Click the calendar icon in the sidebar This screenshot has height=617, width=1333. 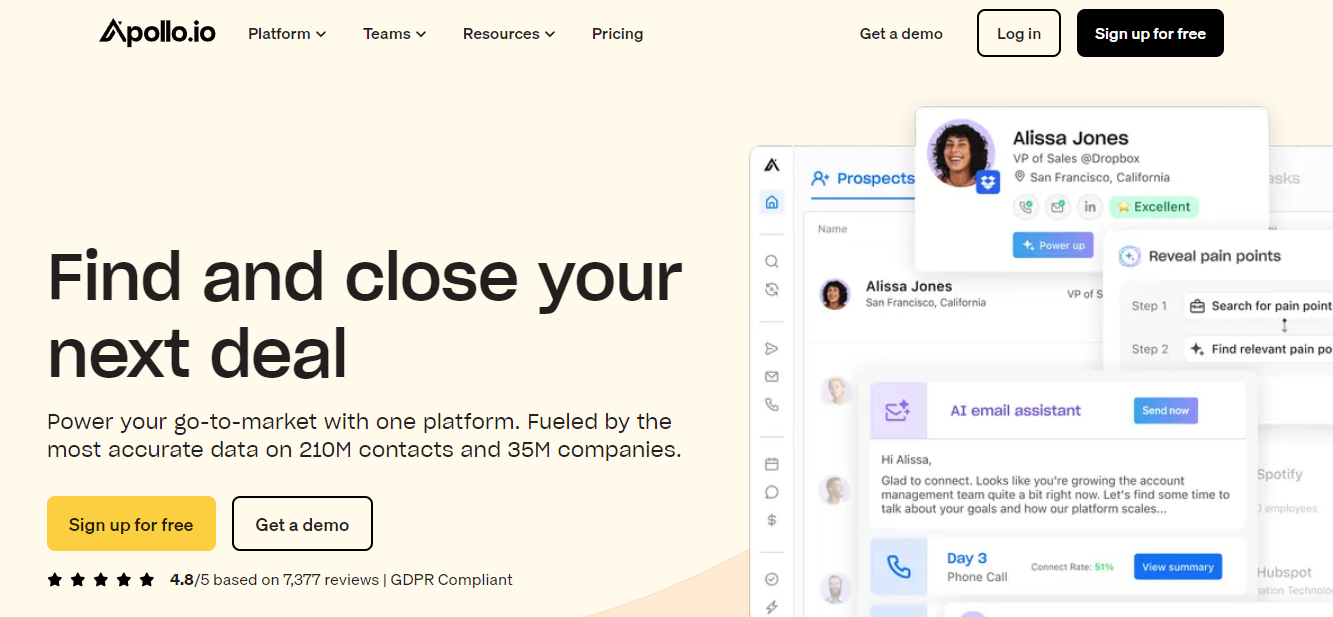[x=771, y=464]
